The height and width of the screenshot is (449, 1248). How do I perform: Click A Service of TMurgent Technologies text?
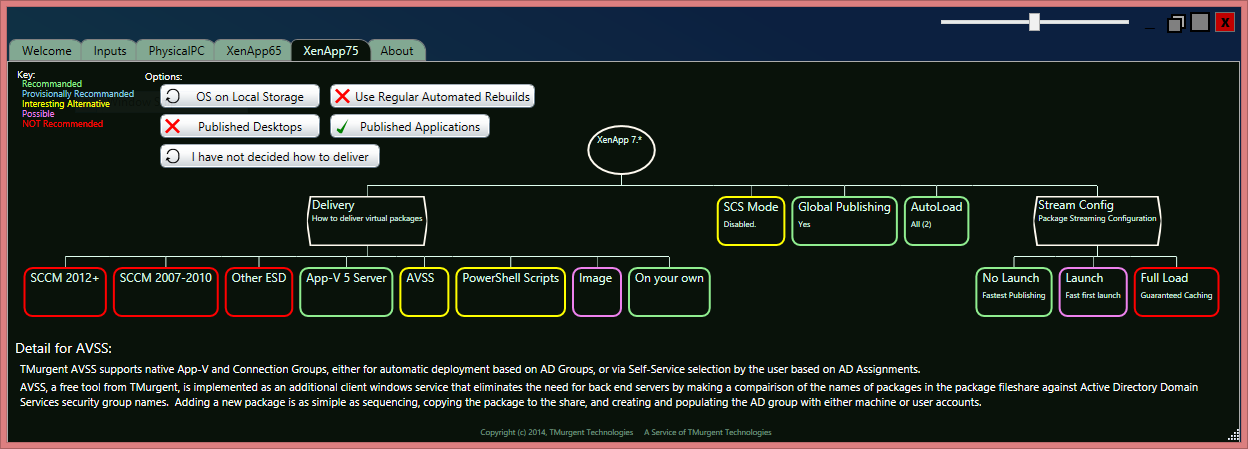pyautogui.click(x=708, y=432)
